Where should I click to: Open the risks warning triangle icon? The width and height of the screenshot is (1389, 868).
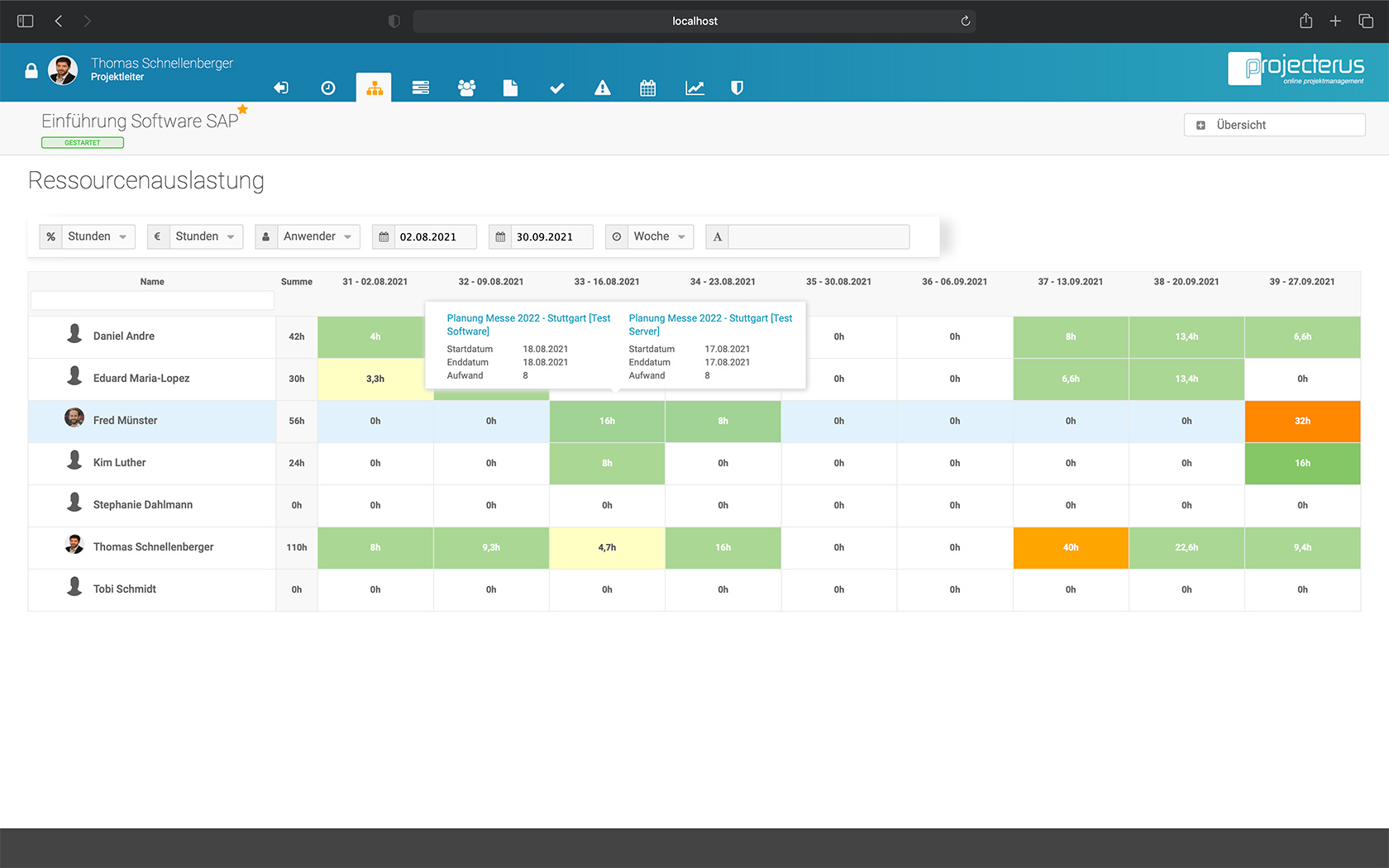[602, 87]
